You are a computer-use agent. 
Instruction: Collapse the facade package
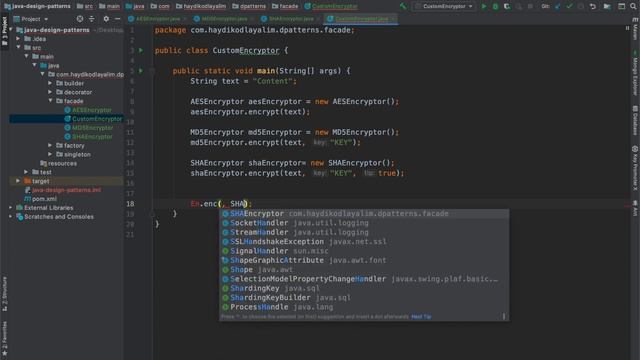[x=51, y=101]
